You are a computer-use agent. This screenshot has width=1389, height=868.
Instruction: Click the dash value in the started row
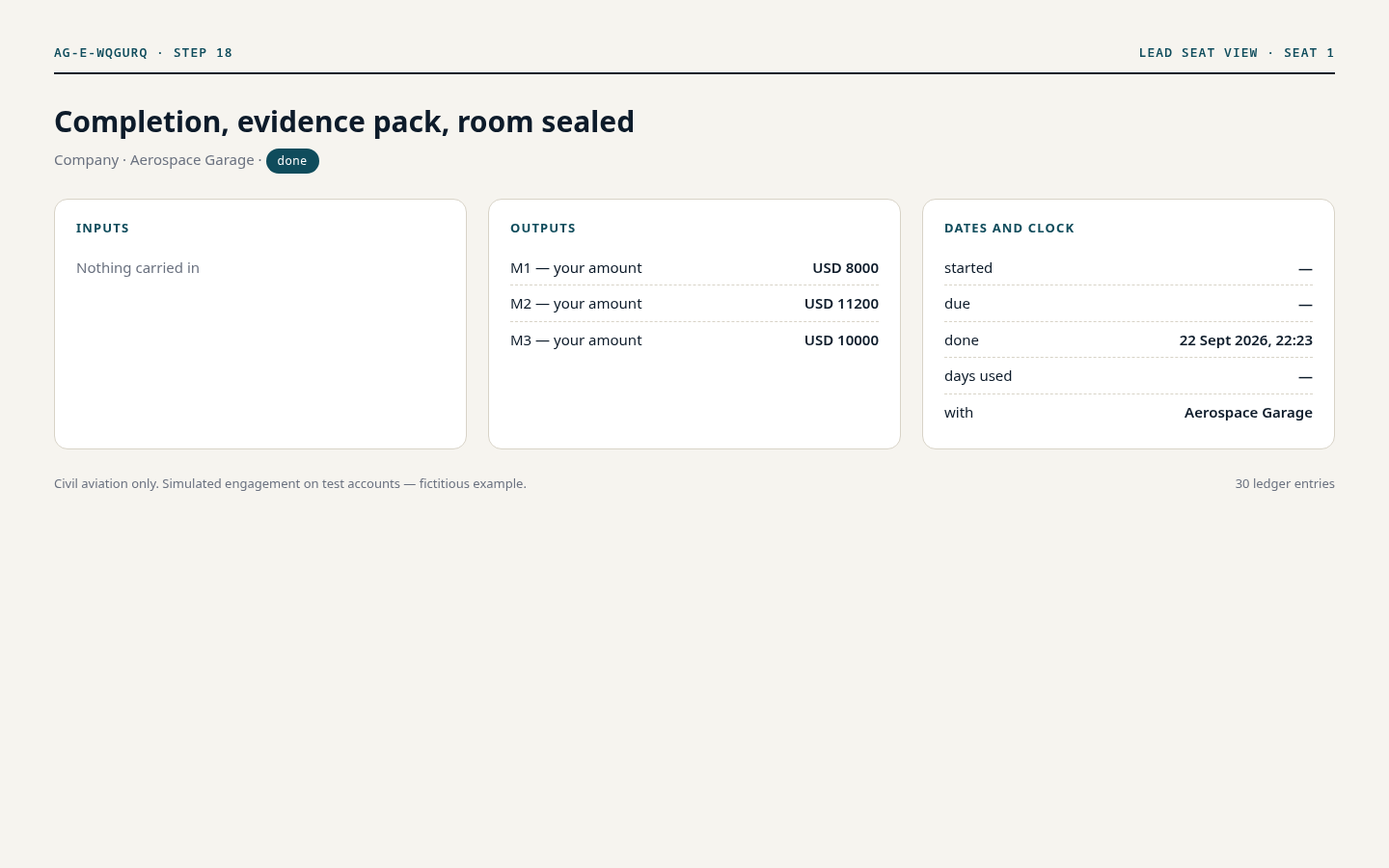pos(1305,269)
